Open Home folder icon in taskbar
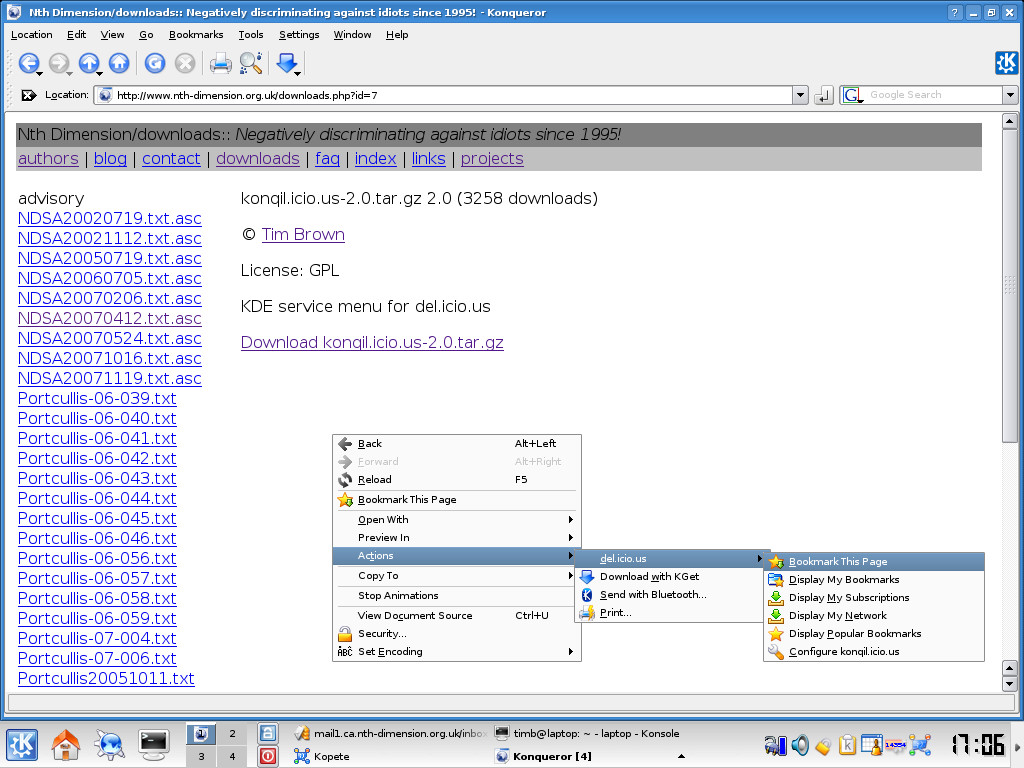The height and width of the screenshot is (768, 1024). [65, 744]
